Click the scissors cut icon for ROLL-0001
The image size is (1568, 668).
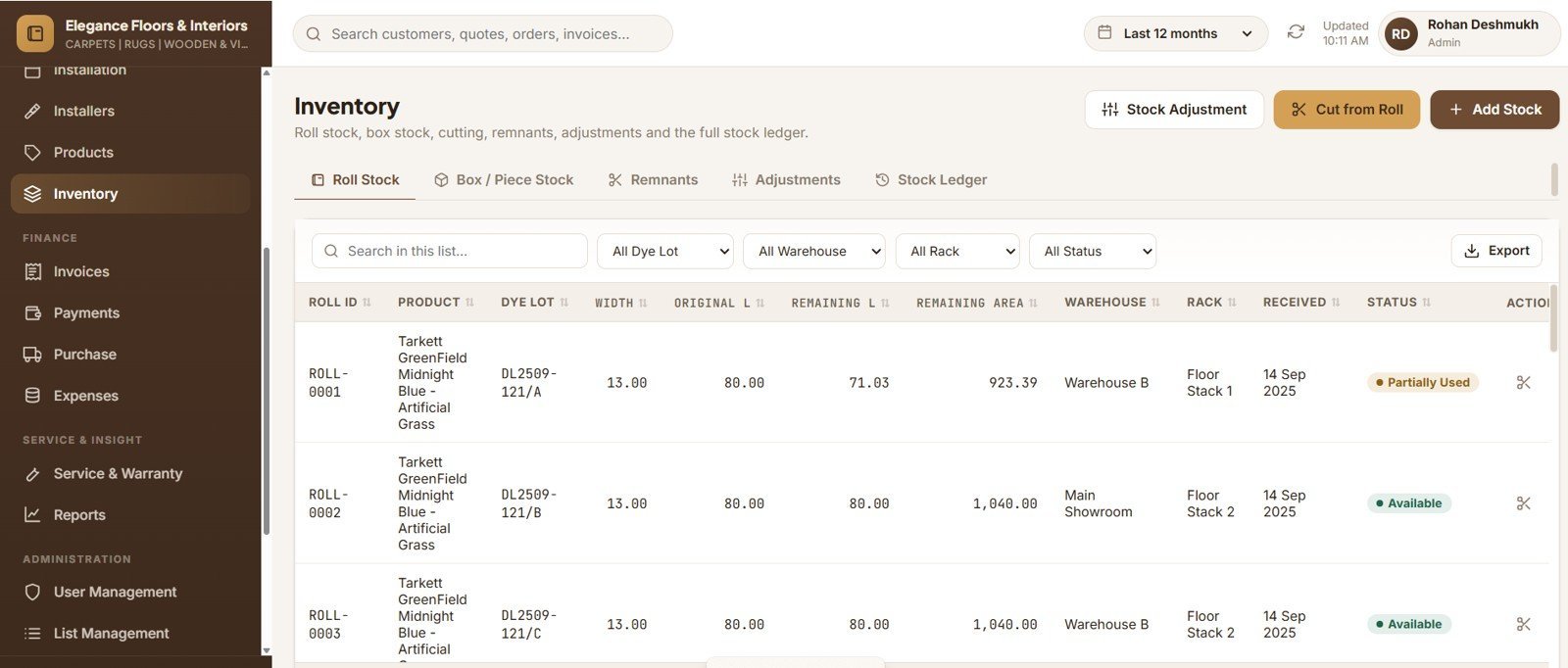click(x=1523, y=382)
